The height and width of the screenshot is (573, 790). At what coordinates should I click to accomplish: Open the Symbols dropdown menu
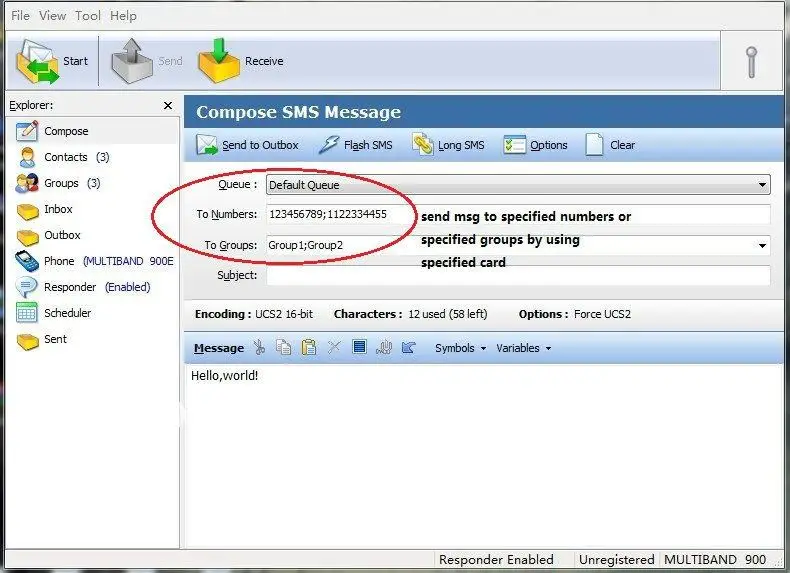click(x=460, y=348)
